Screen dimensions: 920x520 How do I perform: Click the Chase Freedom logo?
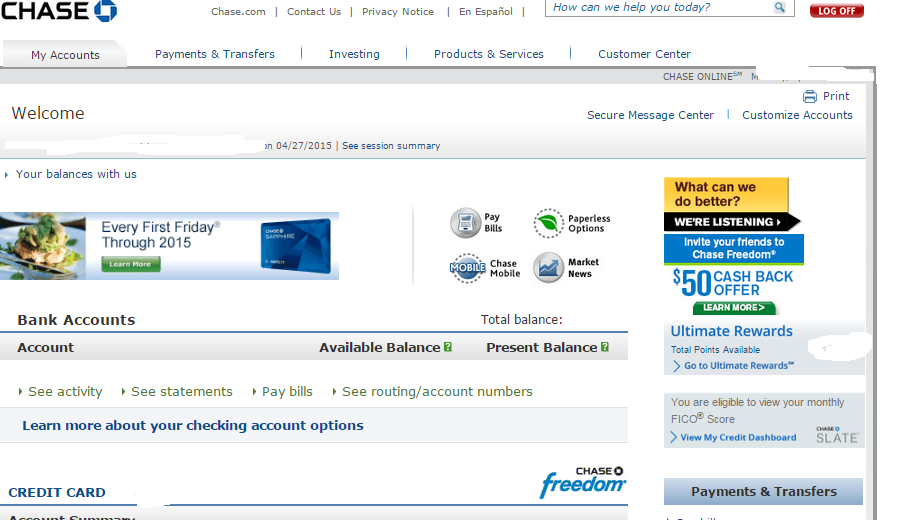pyautogui.click(x=583, y=482)
